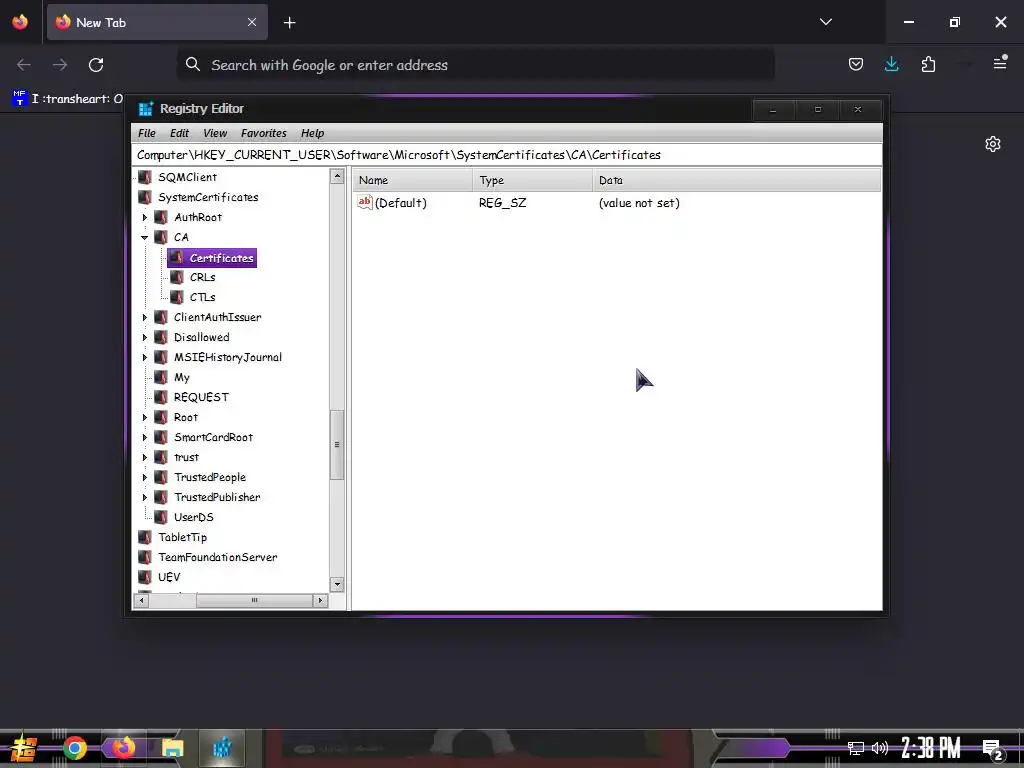Click the Registry Editor title bar icon

(146, 108)
